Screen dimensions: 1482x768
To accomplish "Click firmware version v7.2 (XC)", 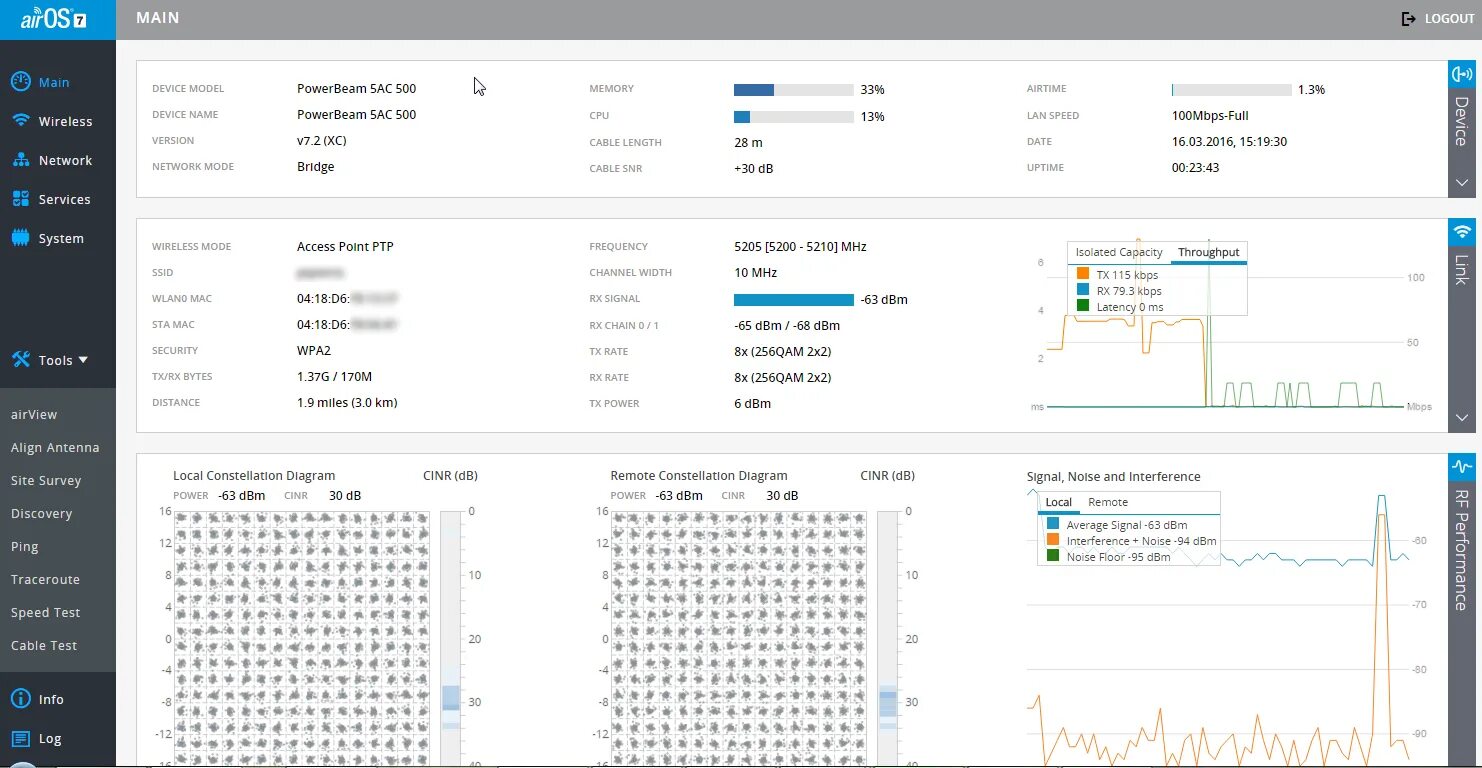I will pyautogui.click(x=322, y=140).
